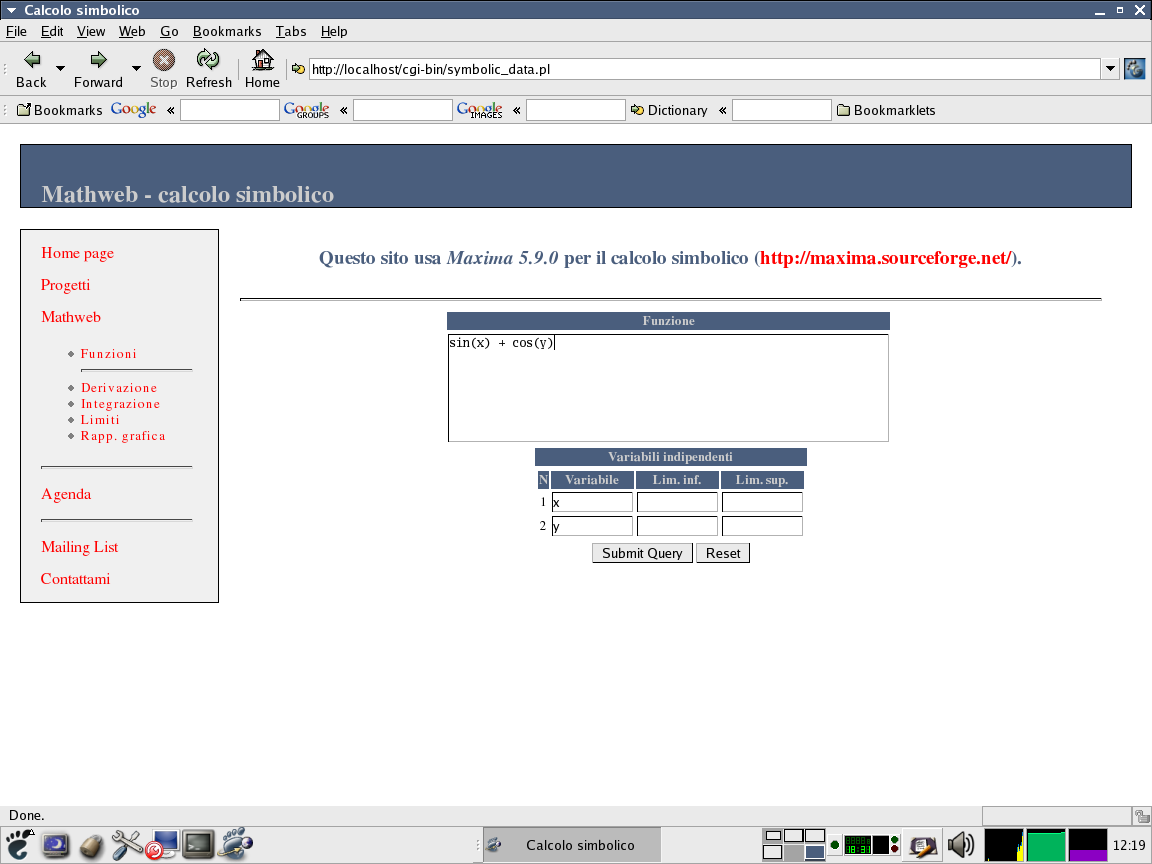Click the Back arrow icon

click(31, 60)
